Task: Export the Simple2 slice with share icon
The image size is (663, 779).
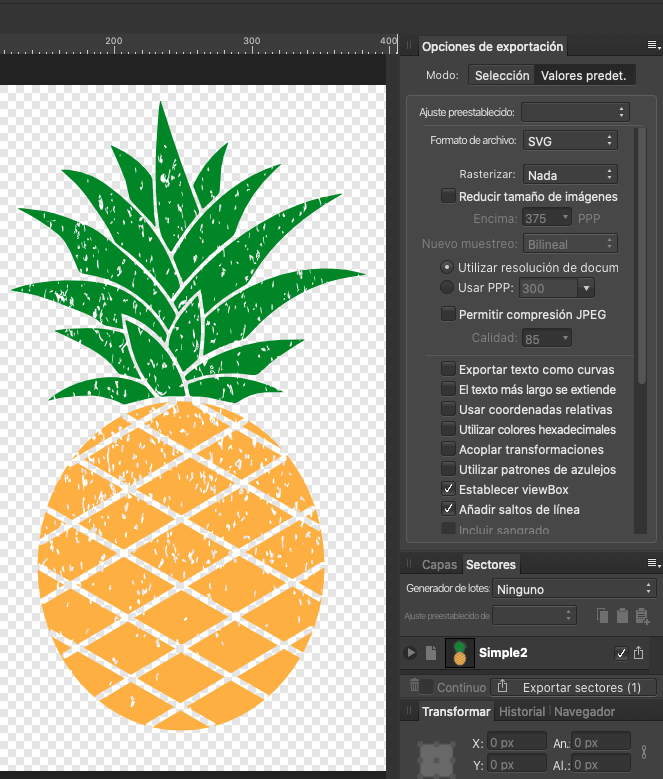Action: [x=639, y=652]
